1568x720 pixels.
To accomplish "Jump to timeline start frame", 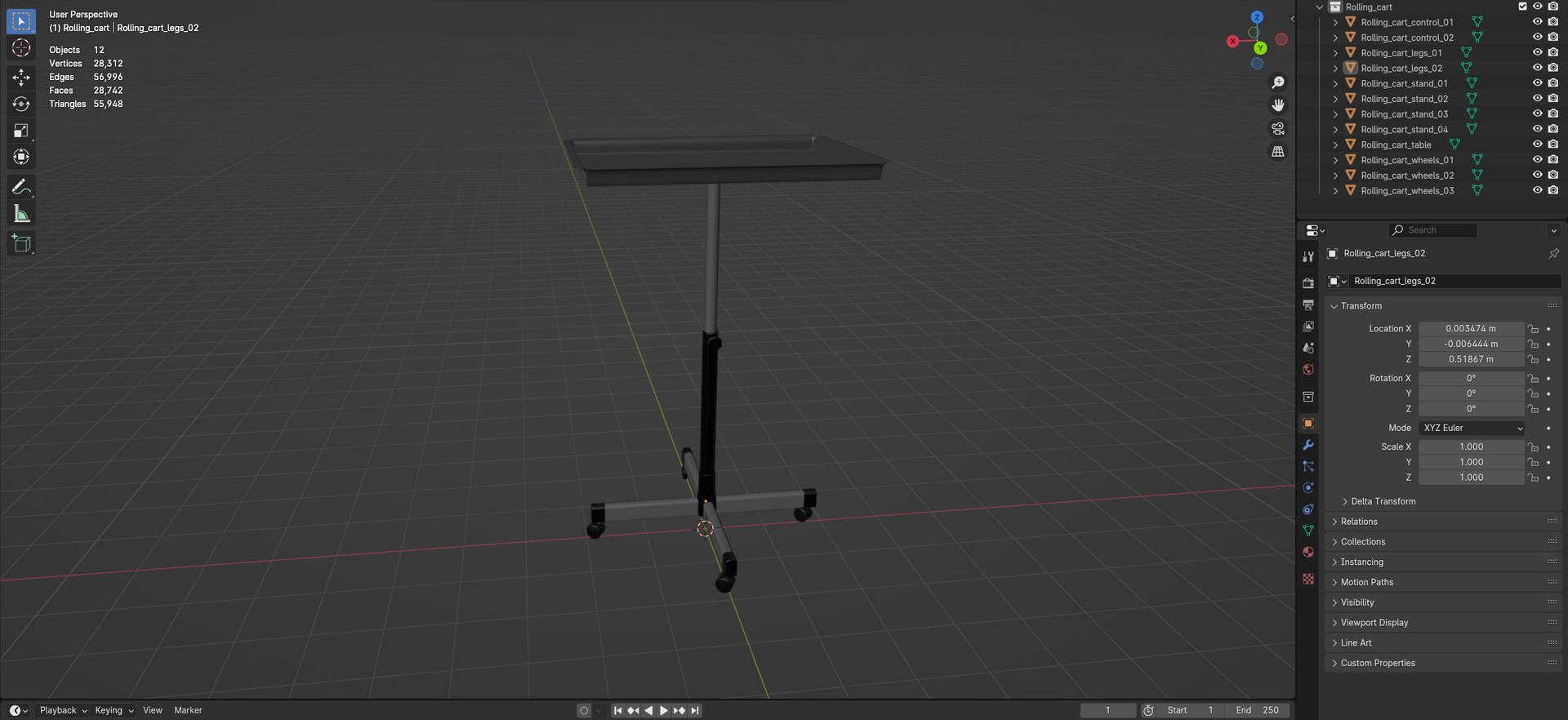I will [617, 710].
